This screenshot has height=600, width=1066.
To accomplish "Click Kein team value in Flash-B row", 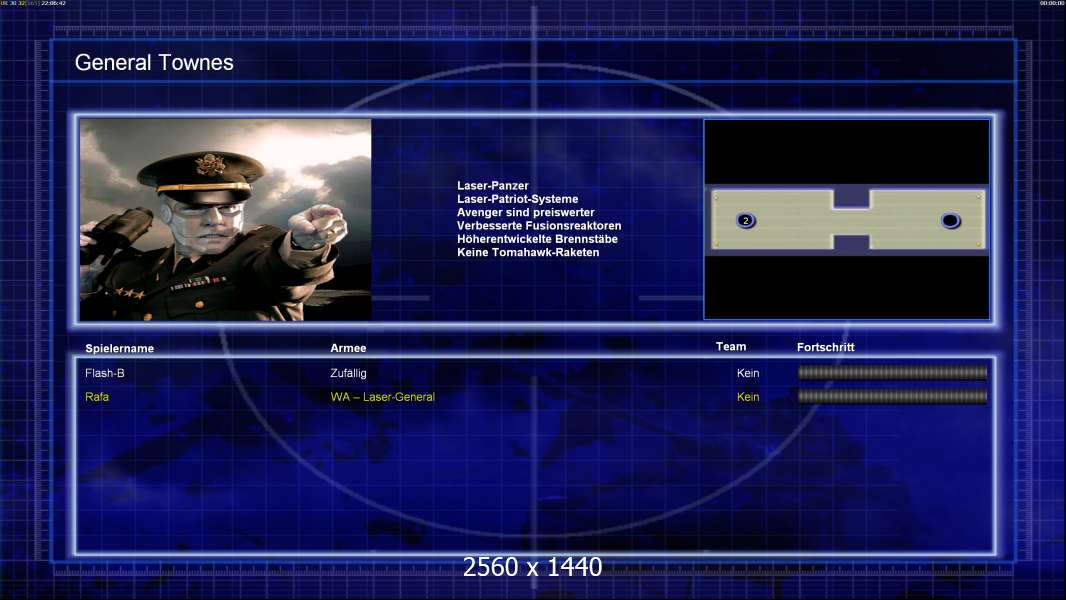I will 748,373.
